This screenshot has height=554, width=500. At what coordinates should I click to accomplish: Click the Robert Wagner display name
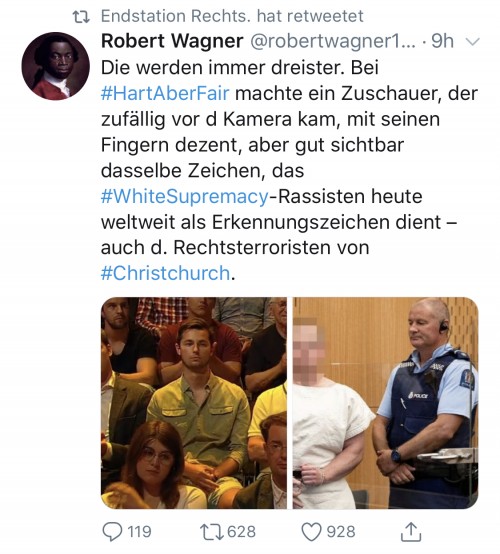coord(172,41)
